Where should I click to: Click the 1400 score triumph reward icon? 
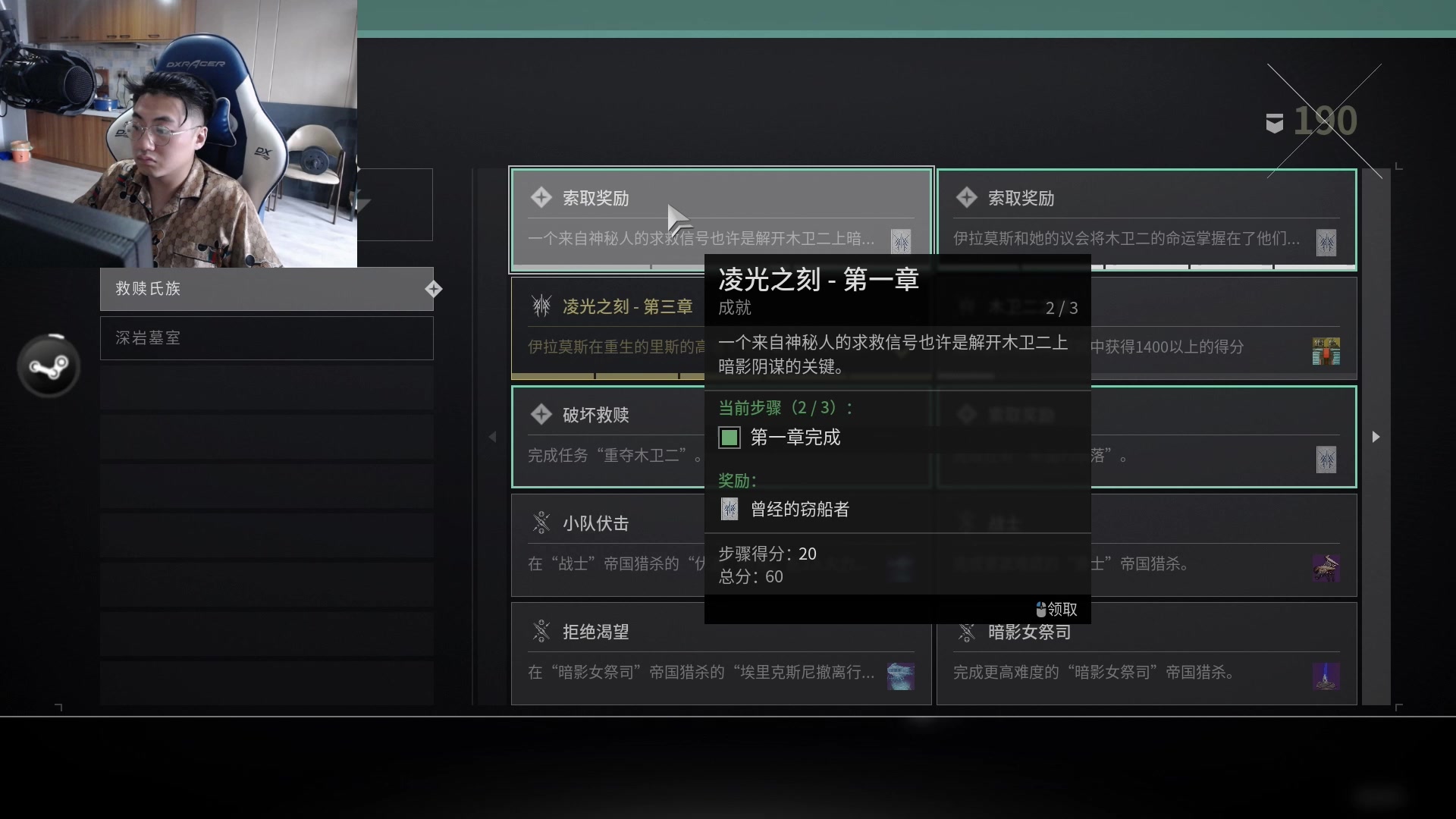1326,351
